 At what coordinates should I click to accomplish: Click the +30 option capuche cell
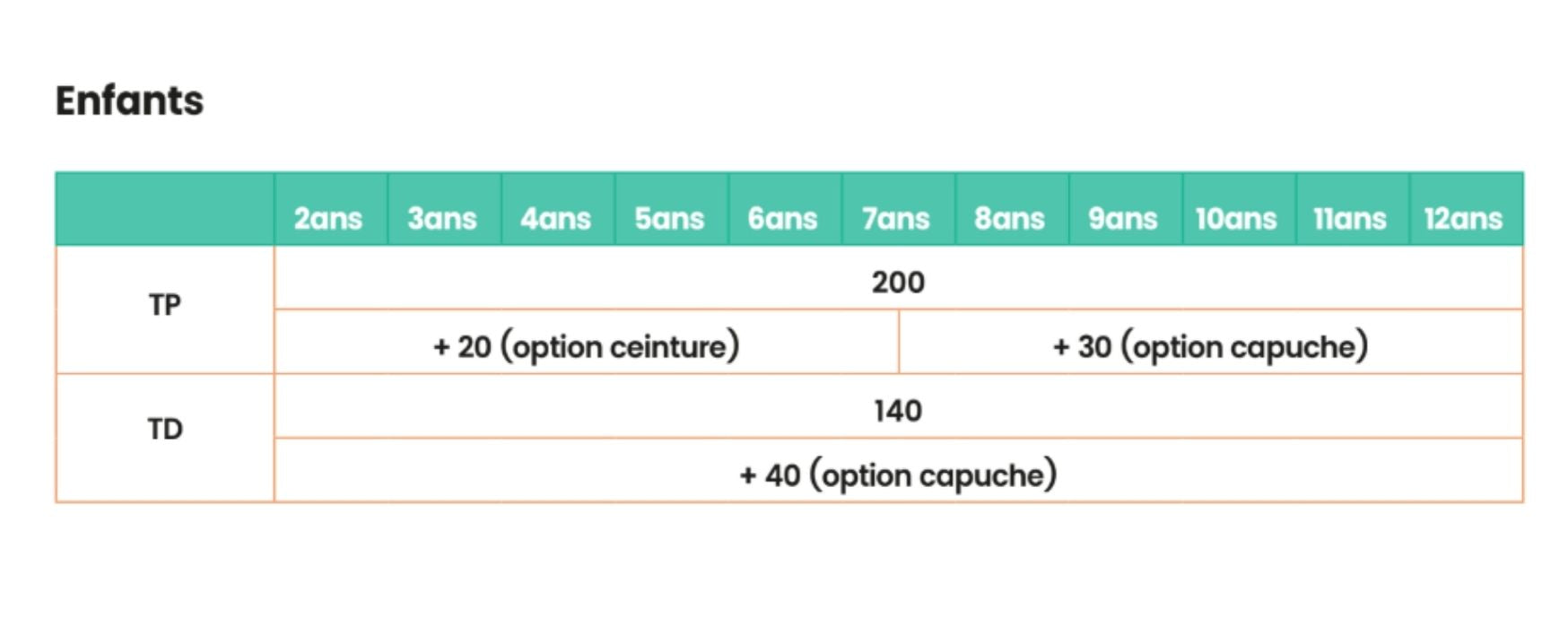tap(1210, 346)
